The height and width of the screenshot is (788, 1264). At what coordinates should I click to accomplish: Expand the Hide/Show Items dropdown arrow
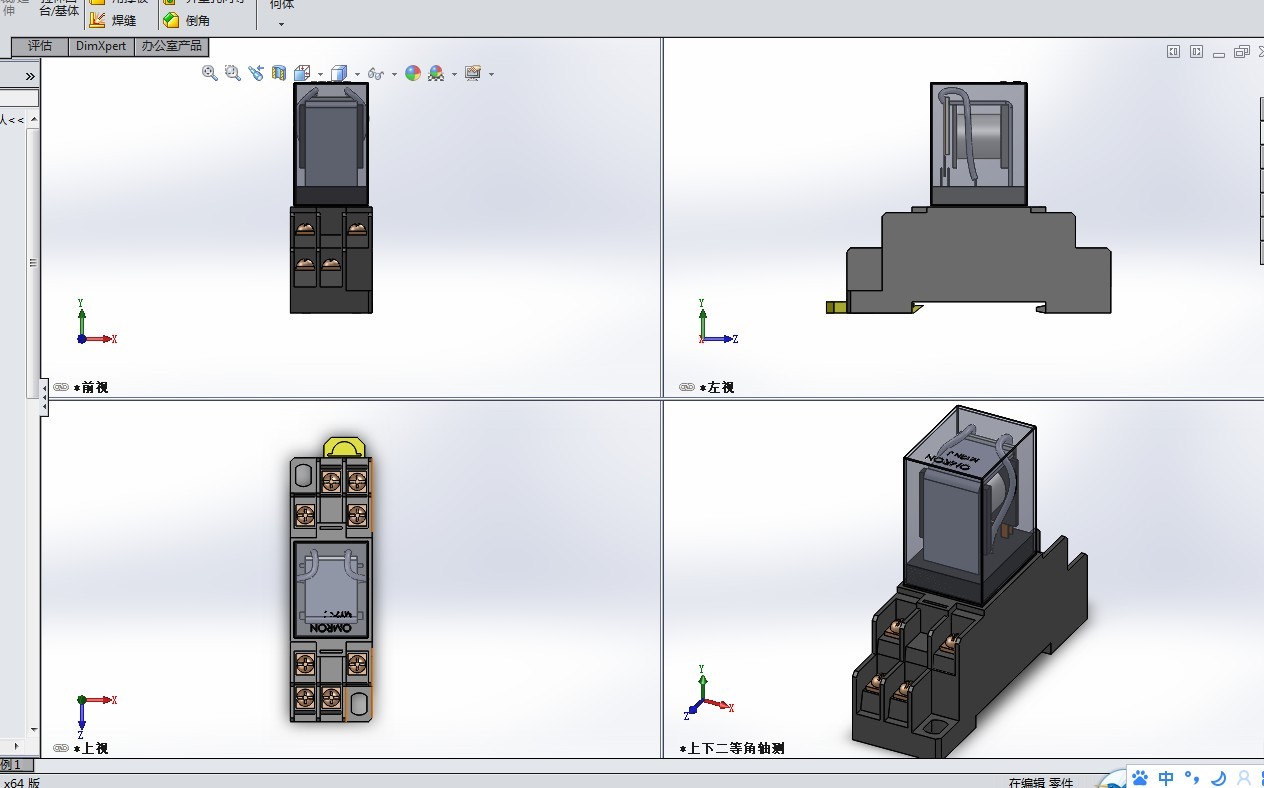pyautogui.click(x=394, y=74)
